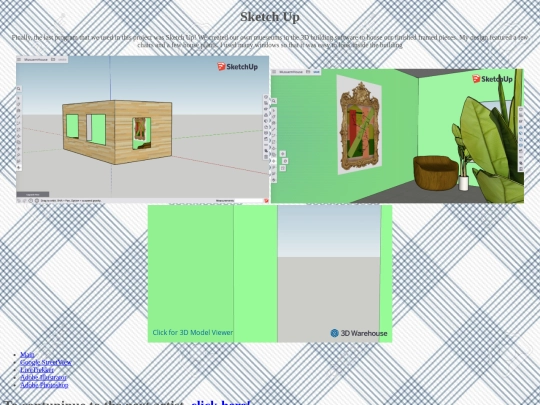Open the wooden museum exterior screenshot
Image resolution: width=540 pixels, height=405 pixels.
click(x=143, y=129)
